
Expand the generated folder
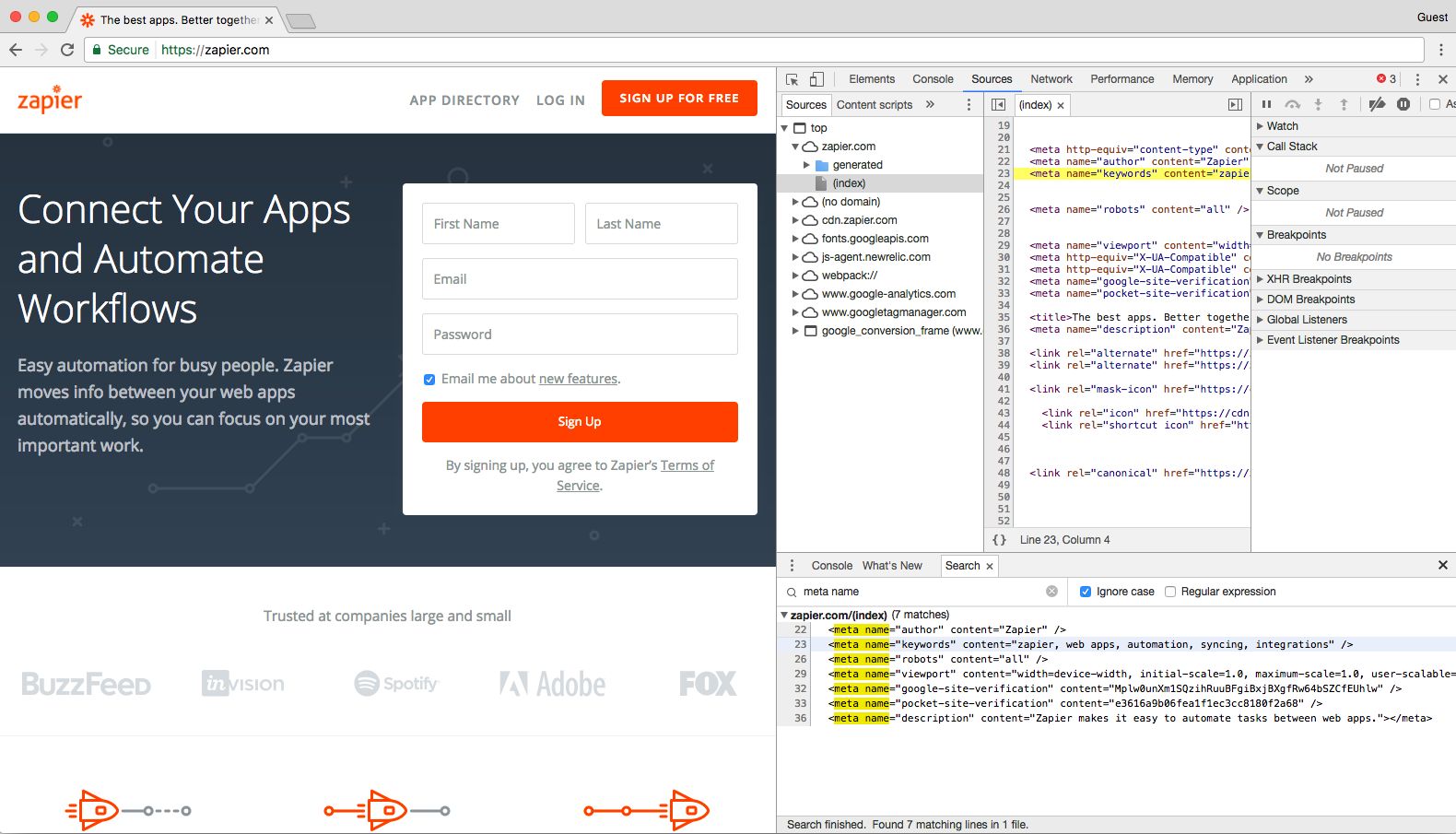806,165
